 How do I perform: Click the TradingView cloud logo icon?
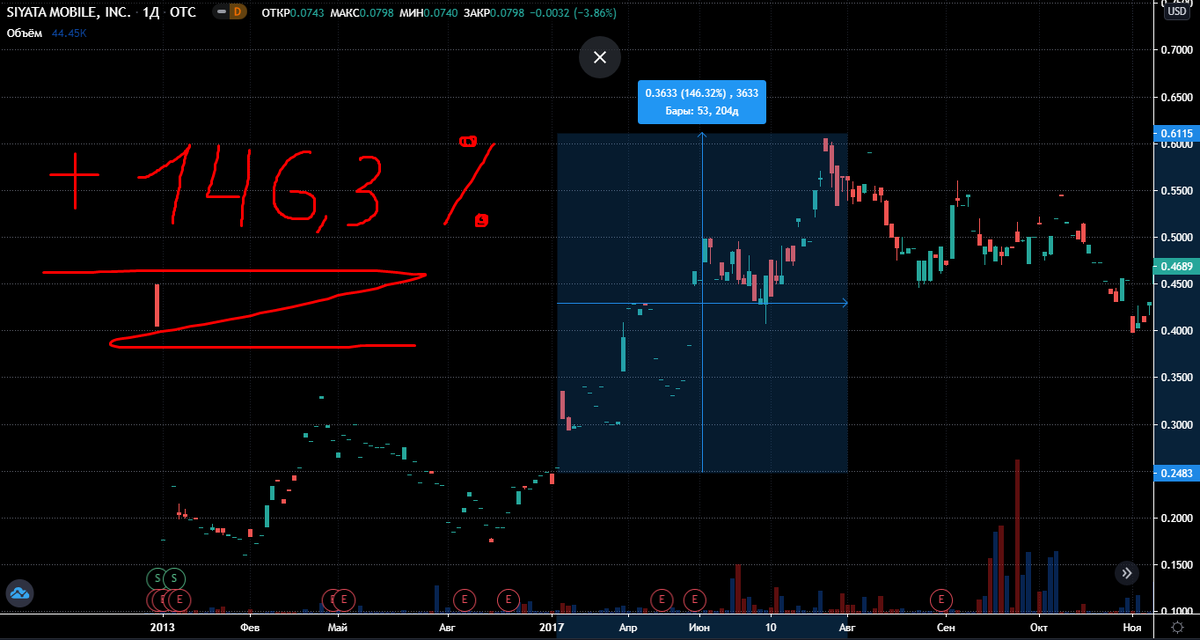pyautogui.click(x=21, y=595)
